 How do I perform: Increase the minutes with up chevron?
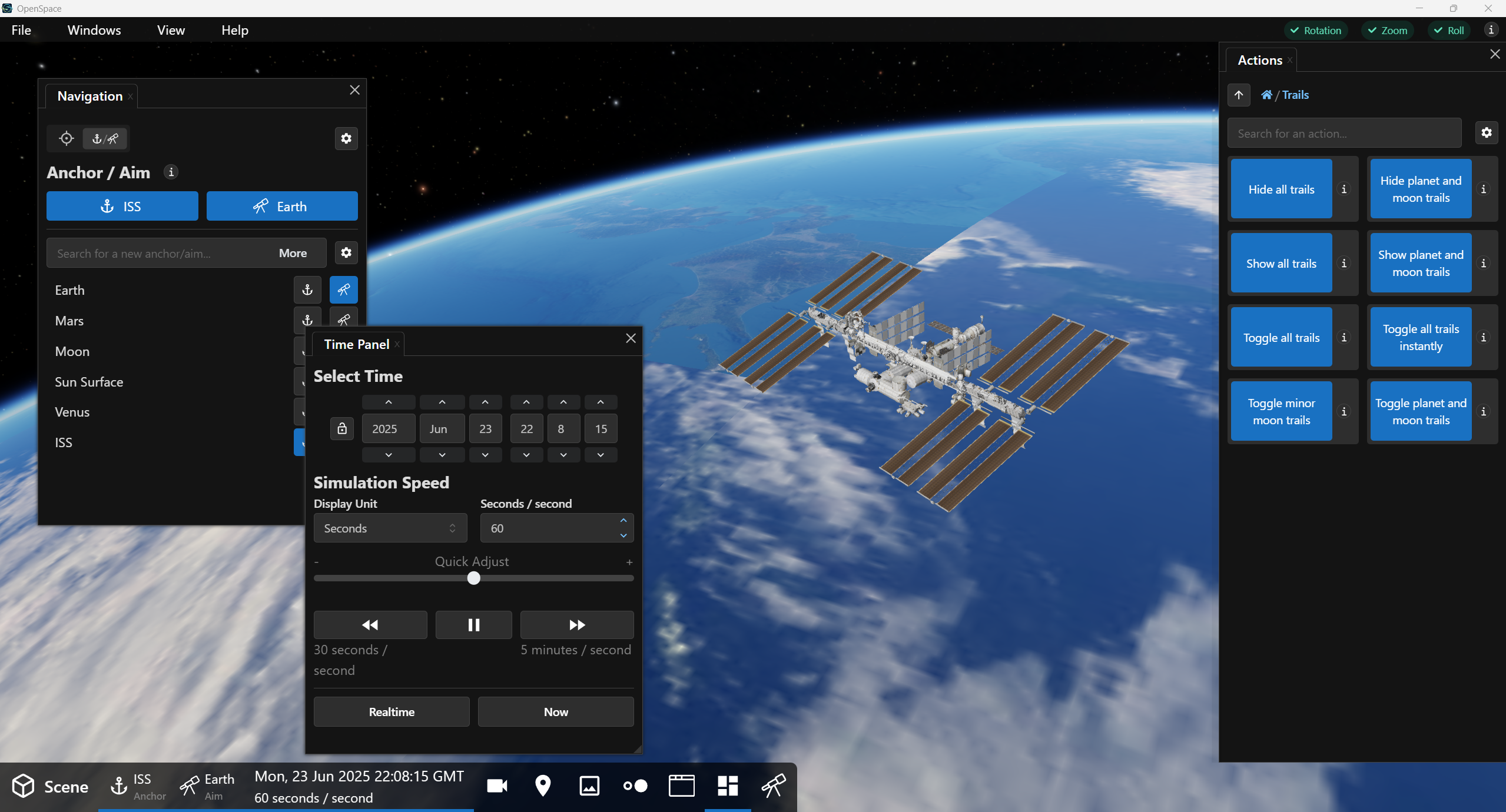click(x=563, y=402)
